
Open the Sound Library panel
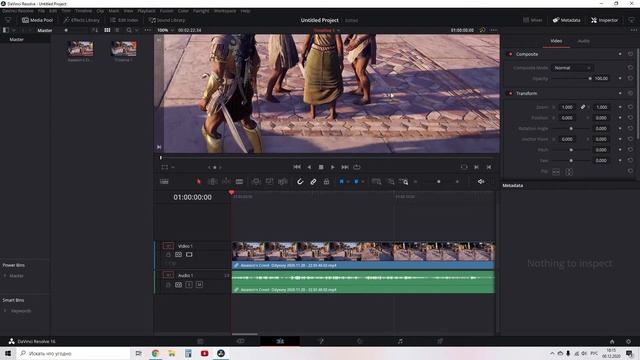coord(167,20)
